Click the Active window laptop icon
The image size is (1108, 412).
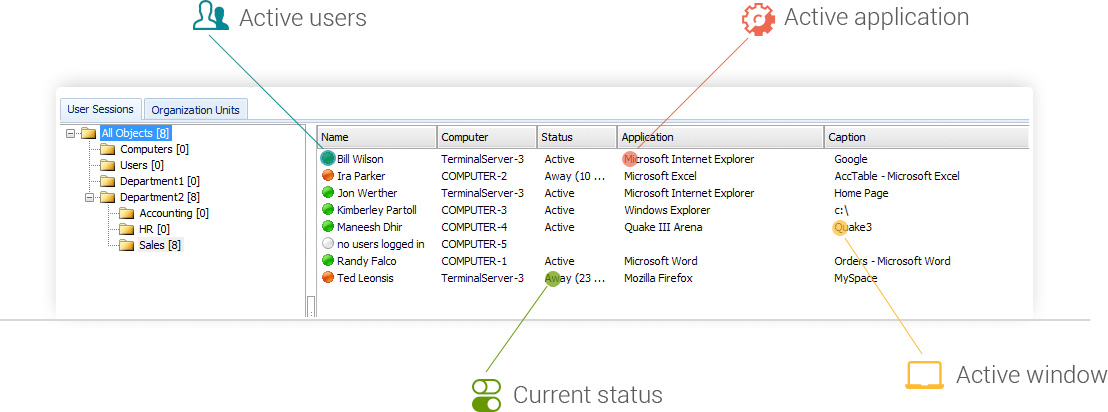924,375
